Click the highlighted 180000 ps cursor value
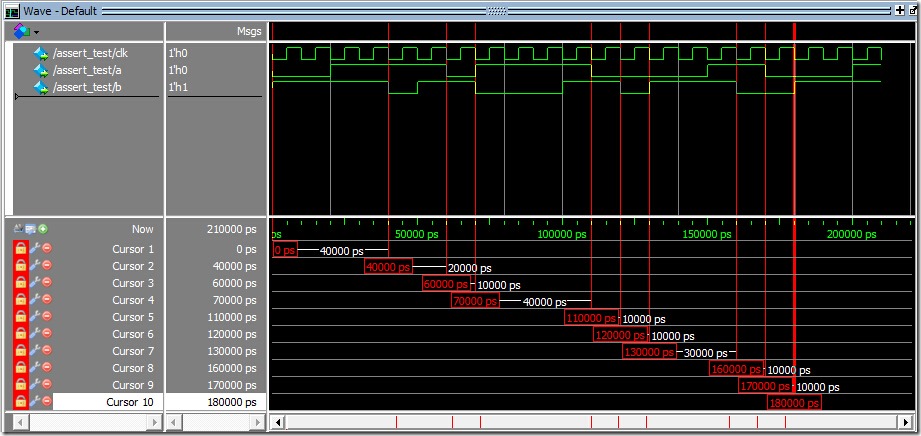The image size is (921, 436). pos(216,402)
